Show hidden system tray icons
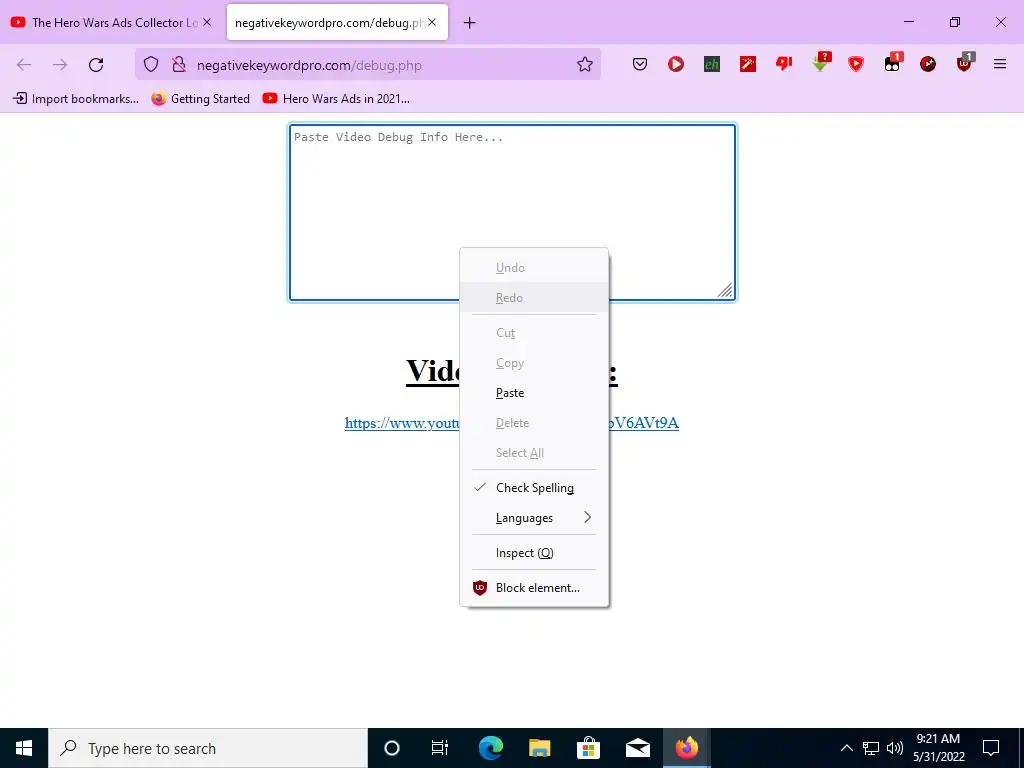The image size is (1024, 768). click(846, 748)
